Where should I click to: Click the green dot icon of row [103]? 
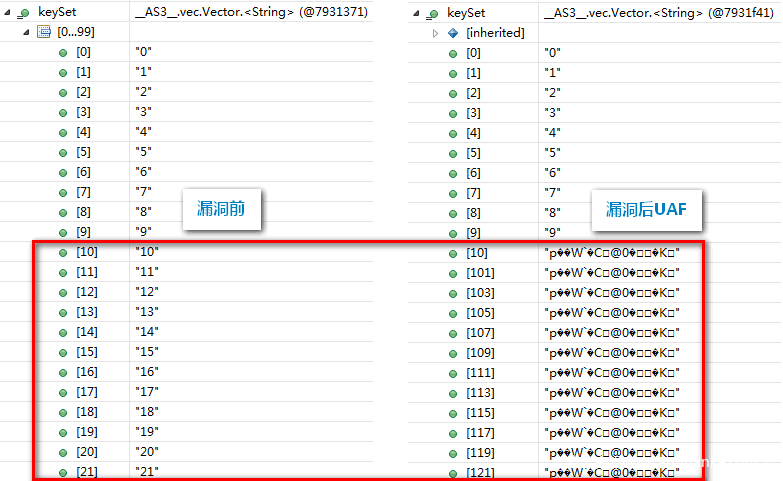[453, 294]
